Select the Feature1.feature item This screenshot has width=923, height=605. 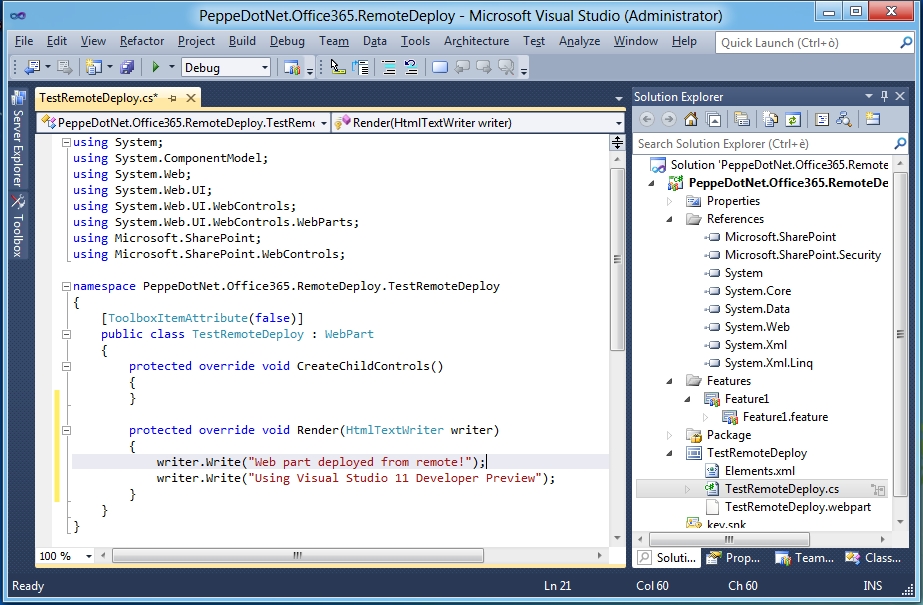[785, 417]
